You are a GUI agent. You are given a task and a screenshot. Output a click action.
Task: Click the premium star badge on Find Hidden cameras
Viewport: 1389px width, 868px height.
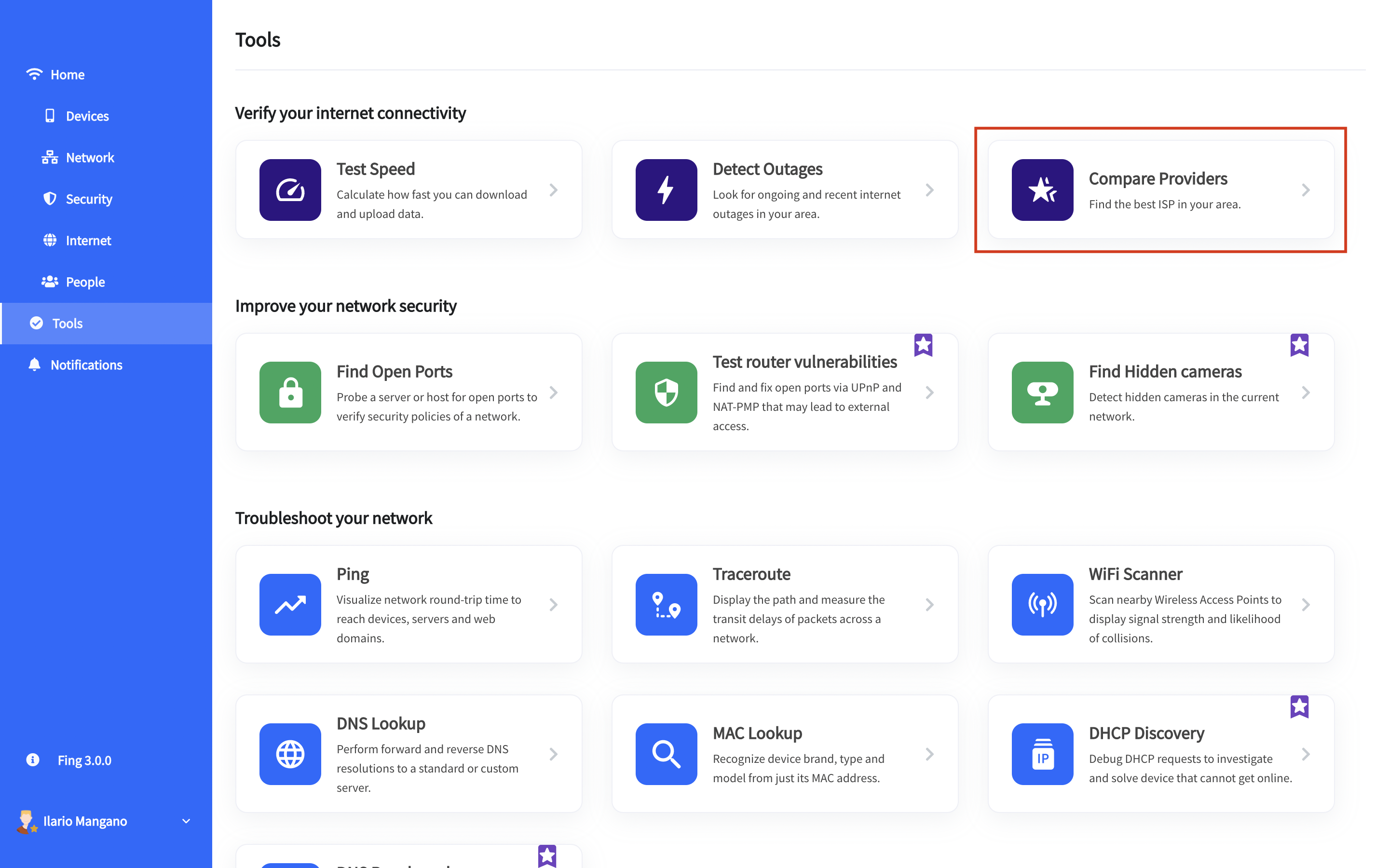(1299, 345)
